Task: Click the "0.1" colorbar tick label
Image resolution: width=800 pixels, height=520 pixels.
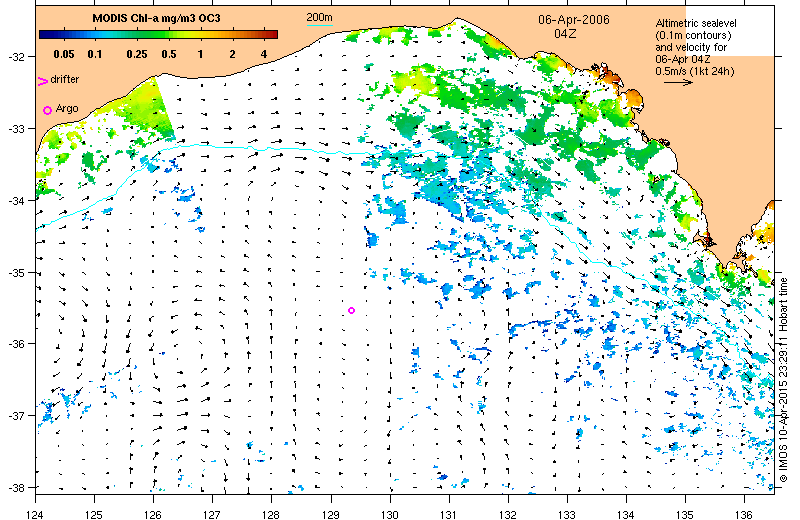Action: coord(94,54)
